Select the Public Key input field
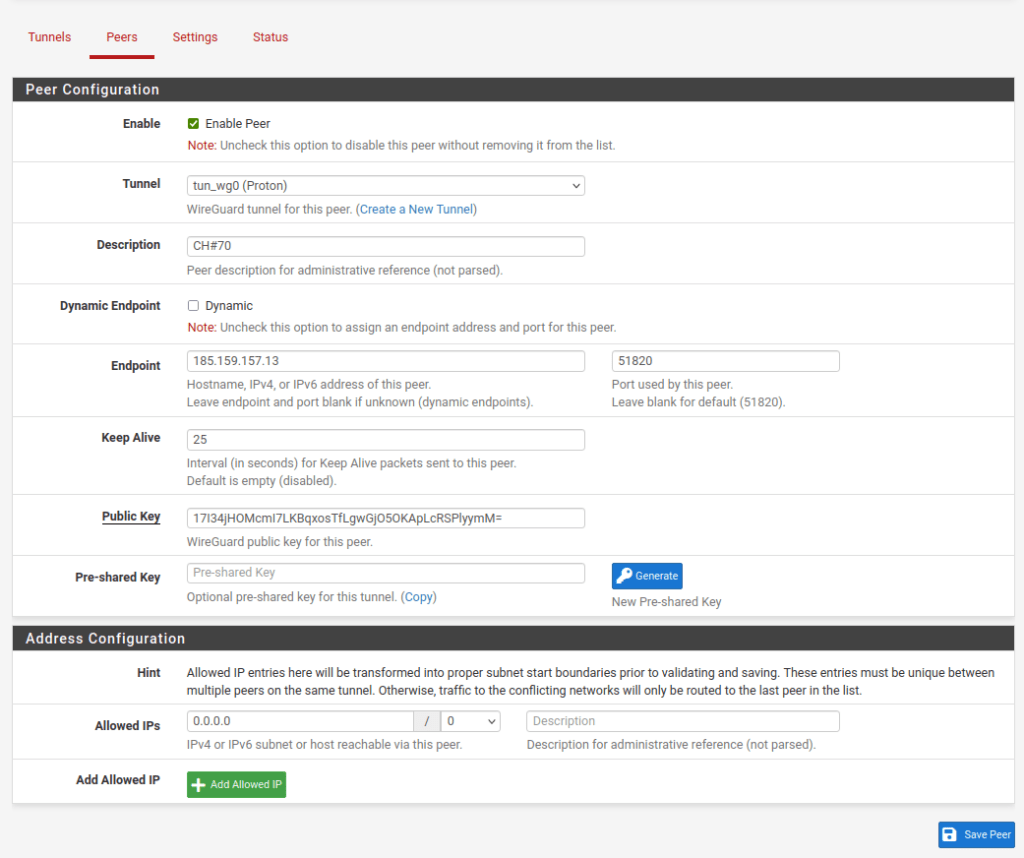The height and width of the screenshot is (858, 1024). (x=385, y=518)
